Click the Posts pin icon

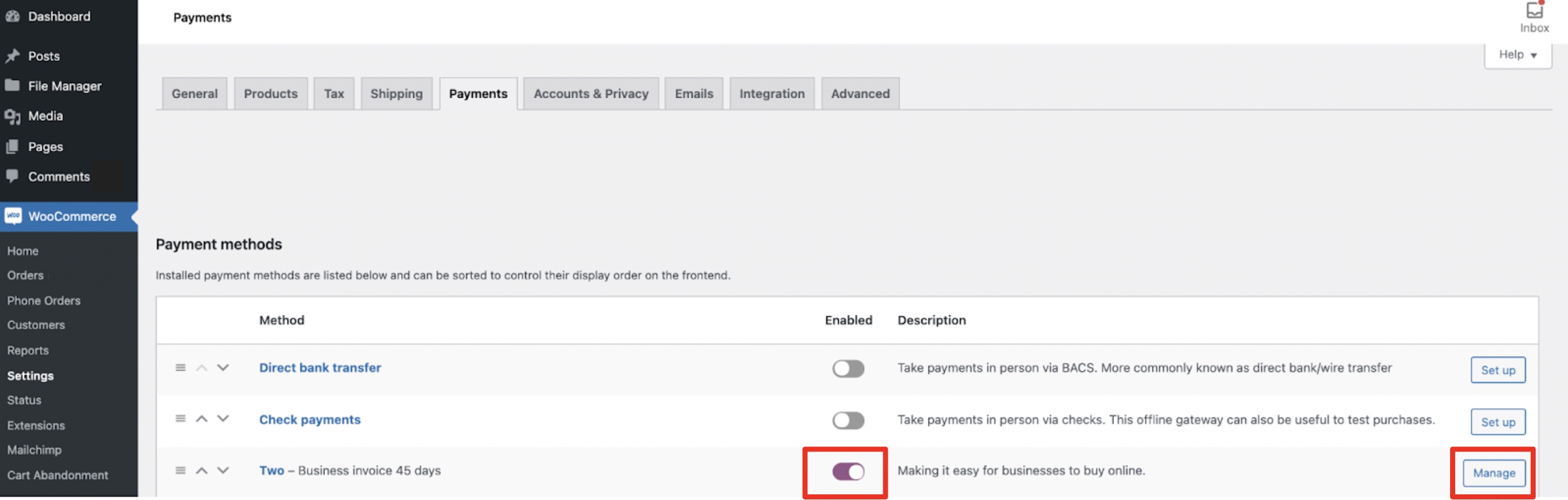click(x=12, y=56)
